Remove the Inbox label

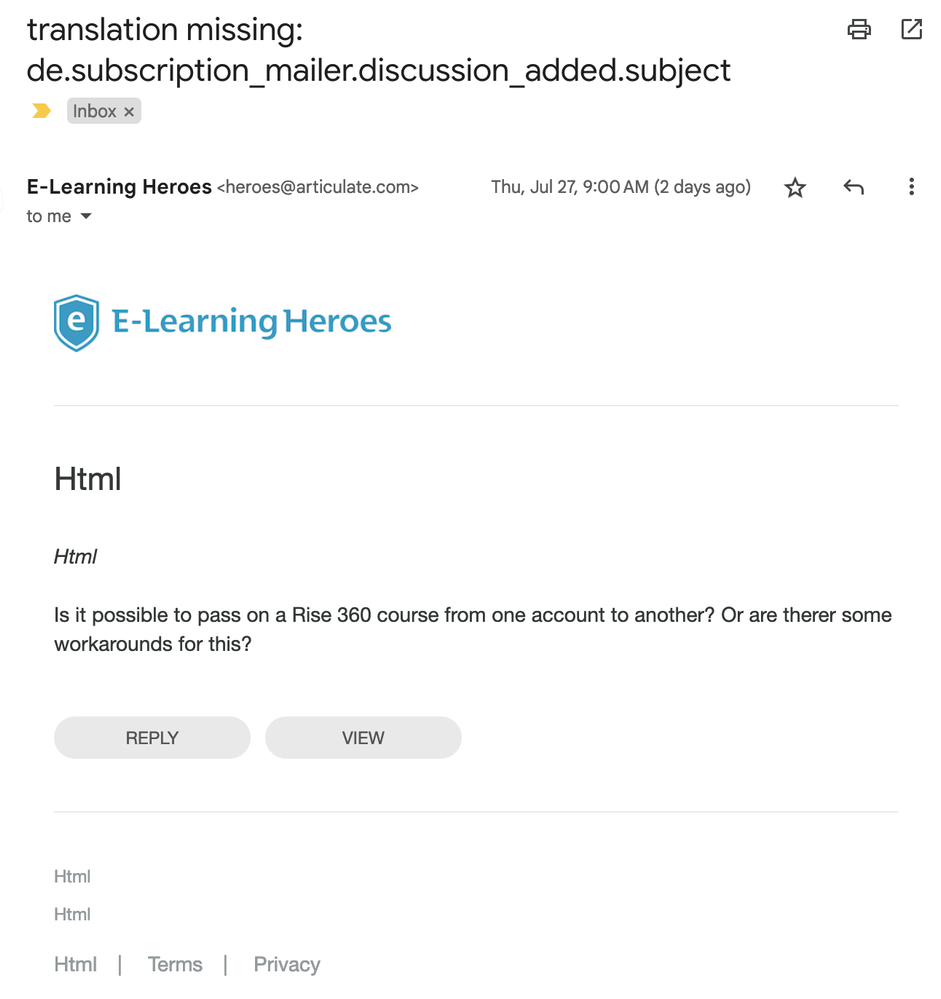[129, 112]
